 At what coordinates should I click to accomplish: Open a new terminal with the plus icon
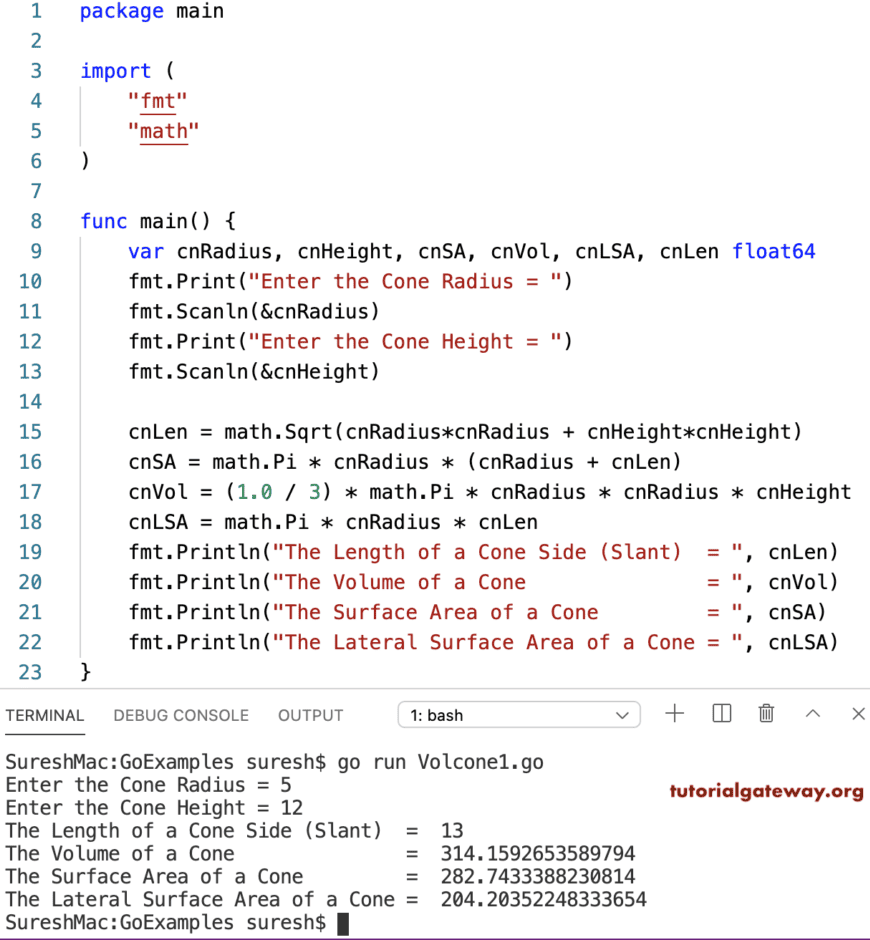(674, 713)
